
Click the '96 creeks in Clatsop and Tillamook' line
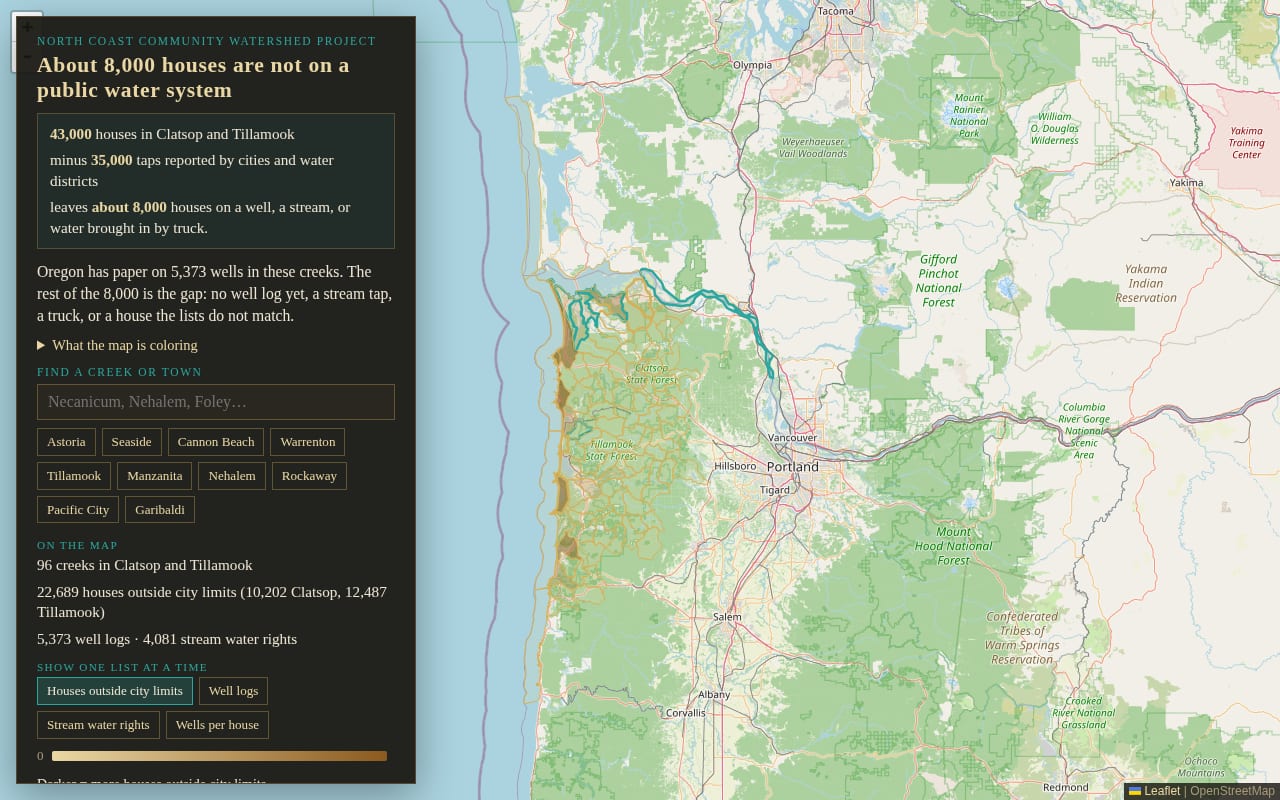coord(145,565)
